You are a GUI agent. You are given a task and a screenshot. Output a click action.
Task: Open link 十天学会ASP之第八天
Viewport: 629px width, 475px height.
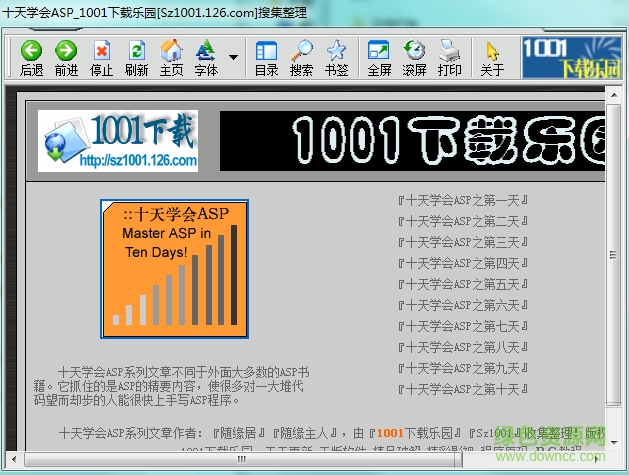pyautogui.click(x=463, y=347)
